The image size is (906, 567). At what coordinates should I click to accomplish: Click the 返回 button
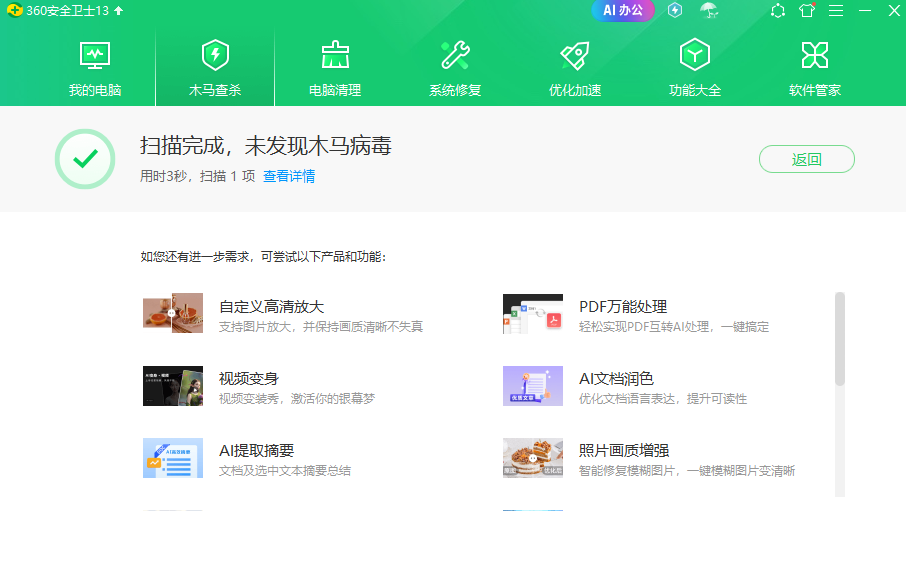pos(807,159)
